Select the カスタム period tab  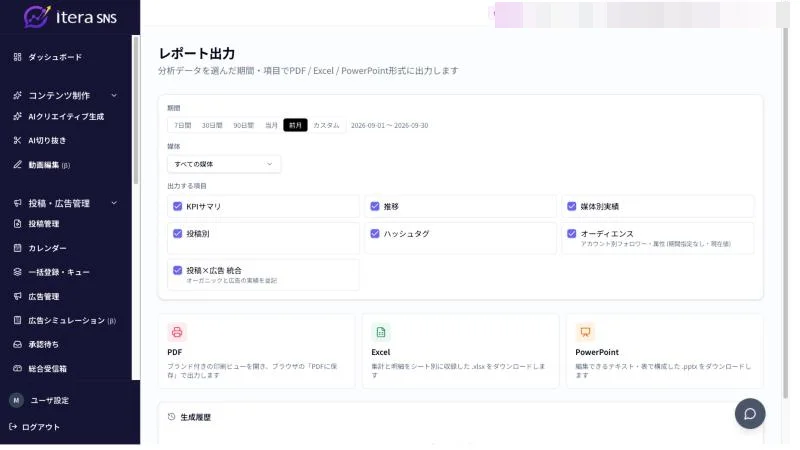click(326, 125)
